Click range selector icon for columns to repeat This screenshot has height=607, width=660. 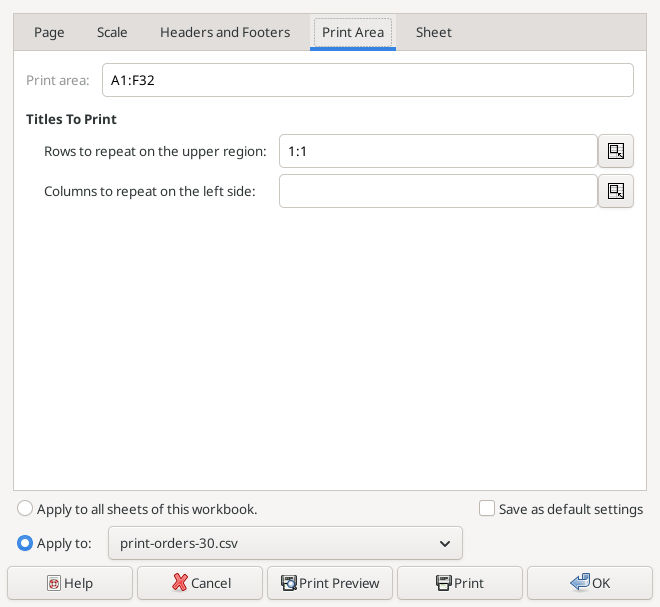[x=615, y=191]
